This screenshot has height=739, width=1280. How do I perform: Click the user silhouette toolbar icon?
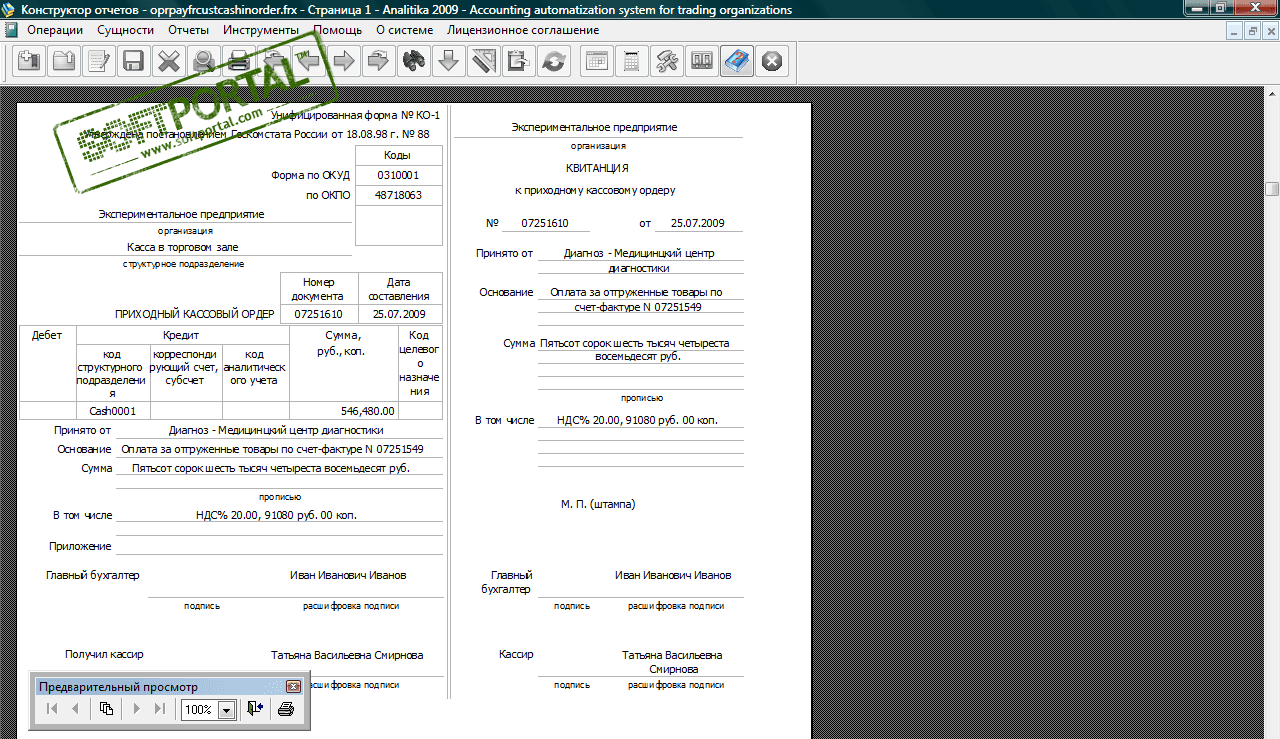[203, 61]
